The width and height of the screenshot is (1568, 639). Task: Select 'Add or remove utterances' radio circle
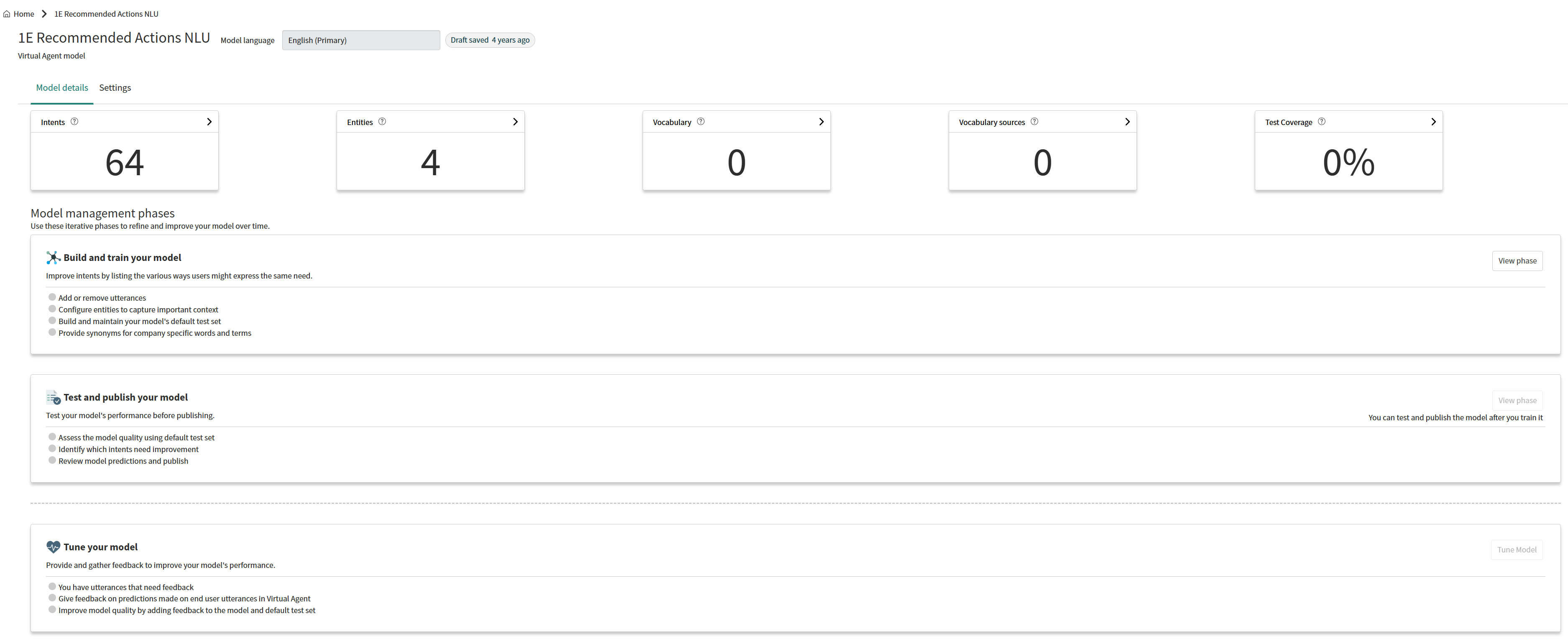click(52, 298)
